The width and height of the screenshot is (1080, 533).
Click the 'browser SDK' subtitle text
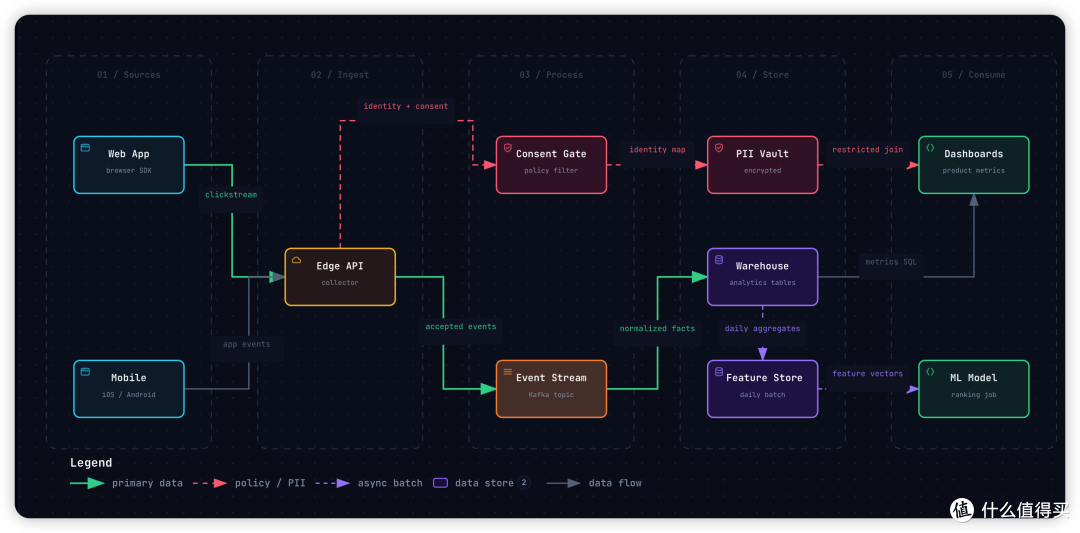pyautogui.click(x=129, y=171)
